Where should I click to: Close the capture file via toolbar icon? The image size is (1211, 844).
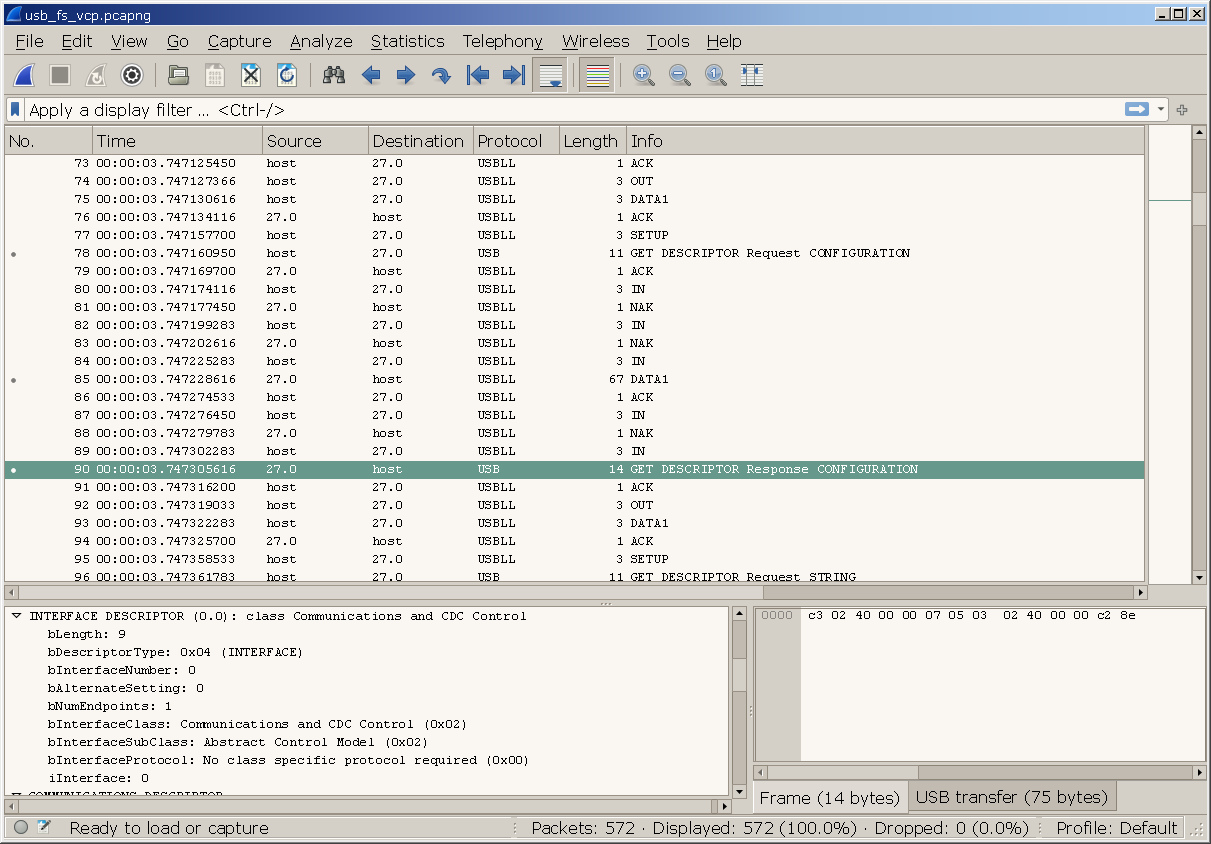(x=251, y=76)
